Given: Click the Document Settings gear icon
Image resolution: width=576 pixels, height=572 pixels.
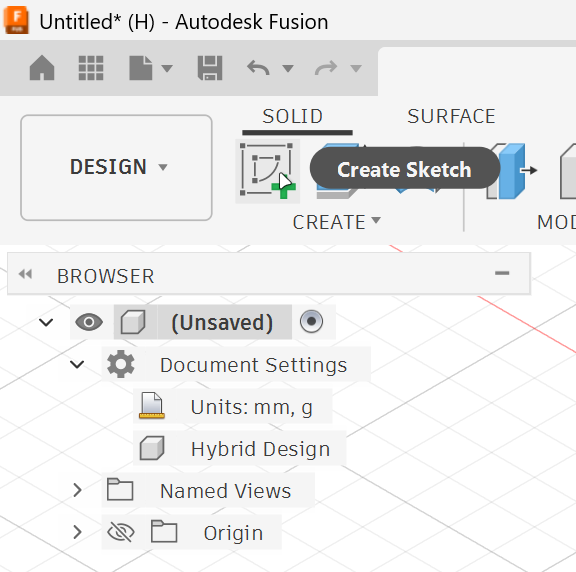Looking at the screenshot, I should [x=121, y=364].
